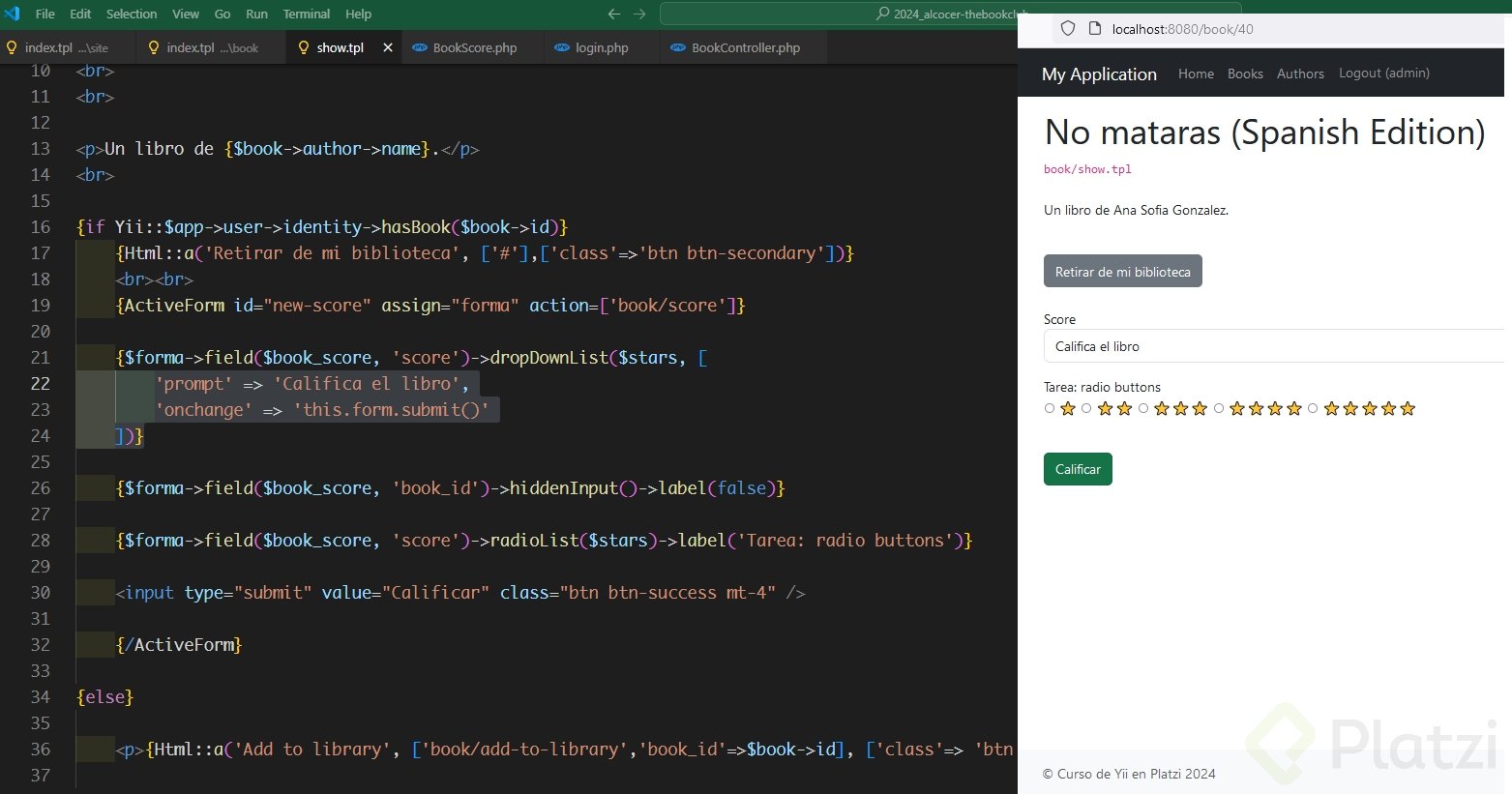The height and width of the screenshot is (794, 1512).
Task: Close the show.tpl editor tab
Action: click(388, 47)
